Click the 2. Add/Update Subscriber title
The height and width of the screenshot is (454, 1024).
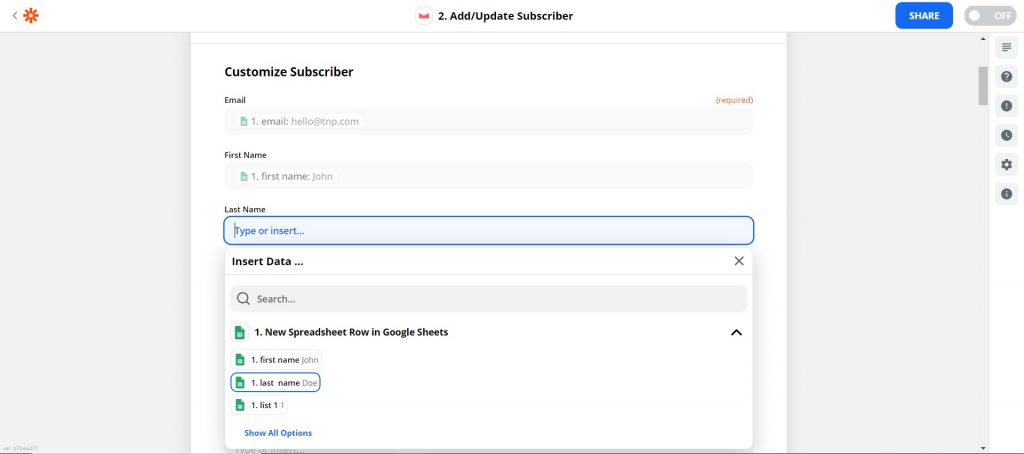pyautogui.click(x=505, y=16)
